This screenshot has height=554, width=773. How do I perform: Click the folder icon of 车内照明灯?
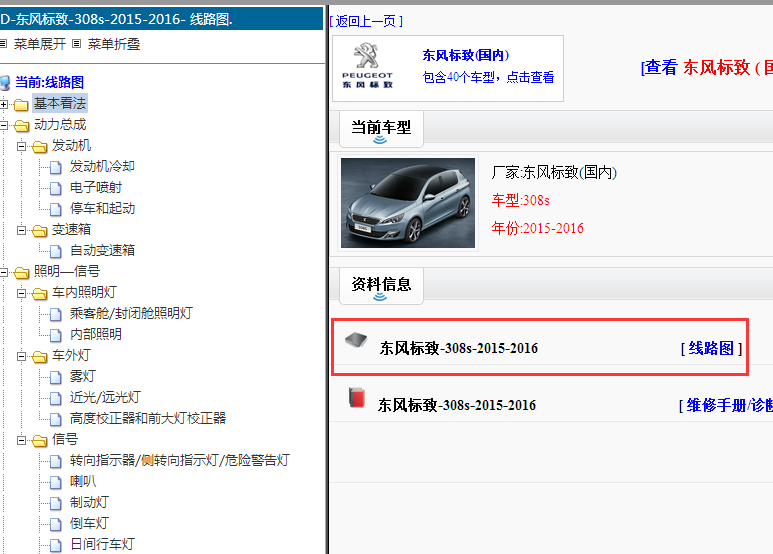(x=39, y=294)
